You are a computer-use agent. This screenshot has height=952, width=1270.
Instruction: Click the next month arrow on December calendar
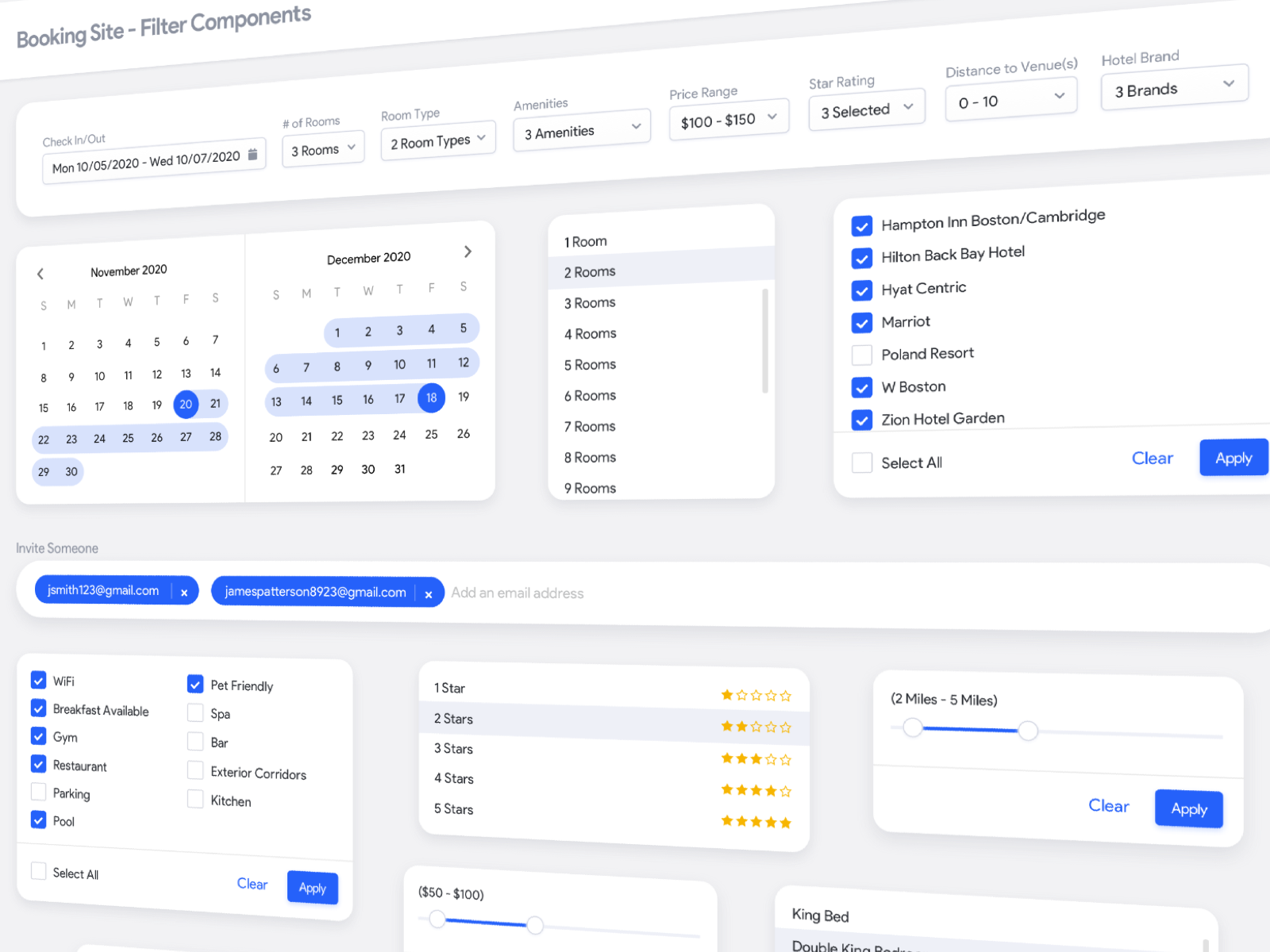tap(468, 251)
